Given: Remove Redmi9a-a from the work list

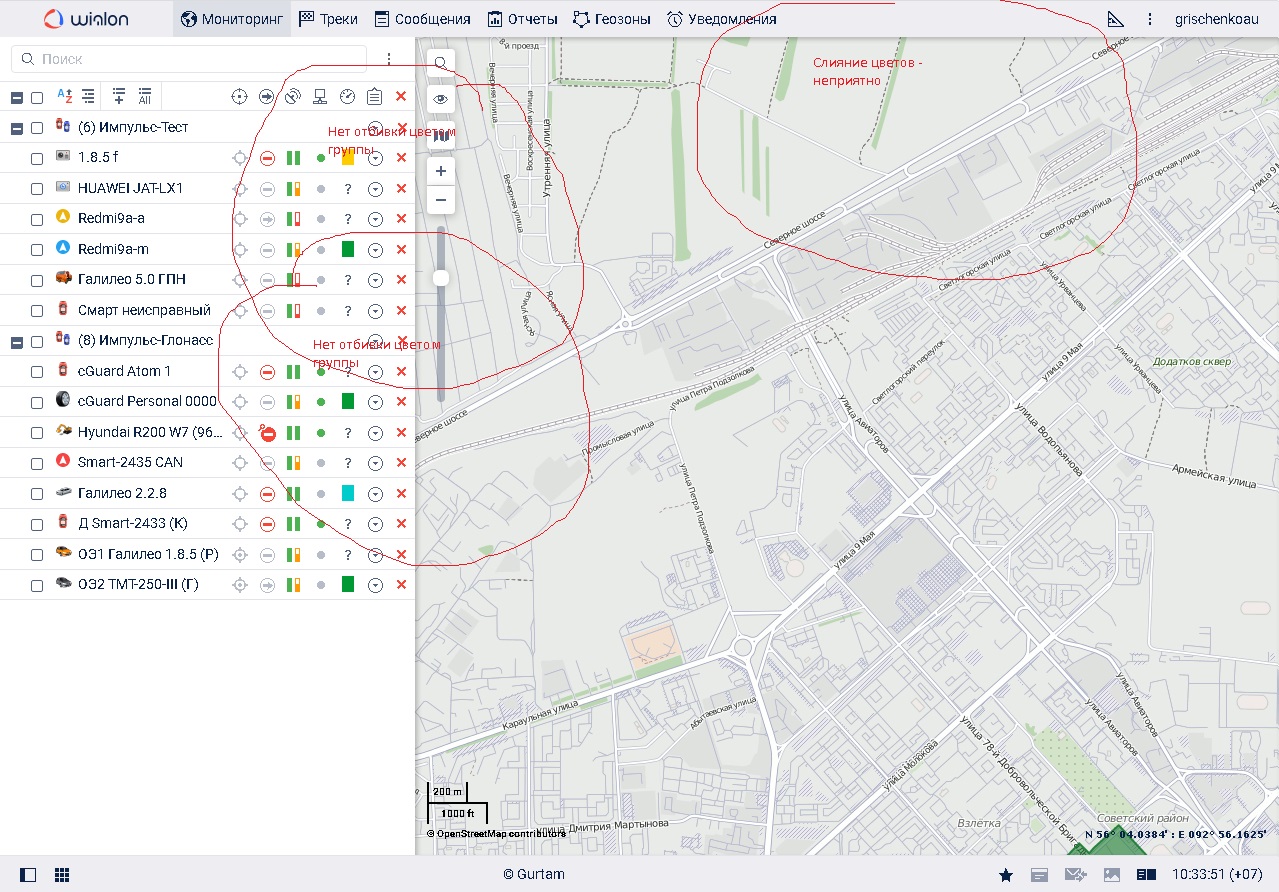Looking at the screenshot, I should pos(401,219).
